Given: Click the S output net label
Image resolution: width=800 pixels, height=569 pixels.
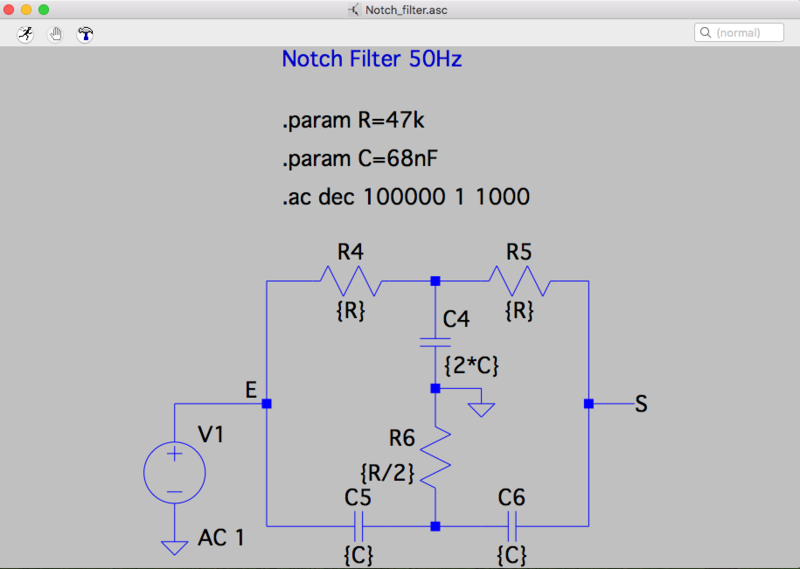Looking at the screenshot, I should coord(640,404).
